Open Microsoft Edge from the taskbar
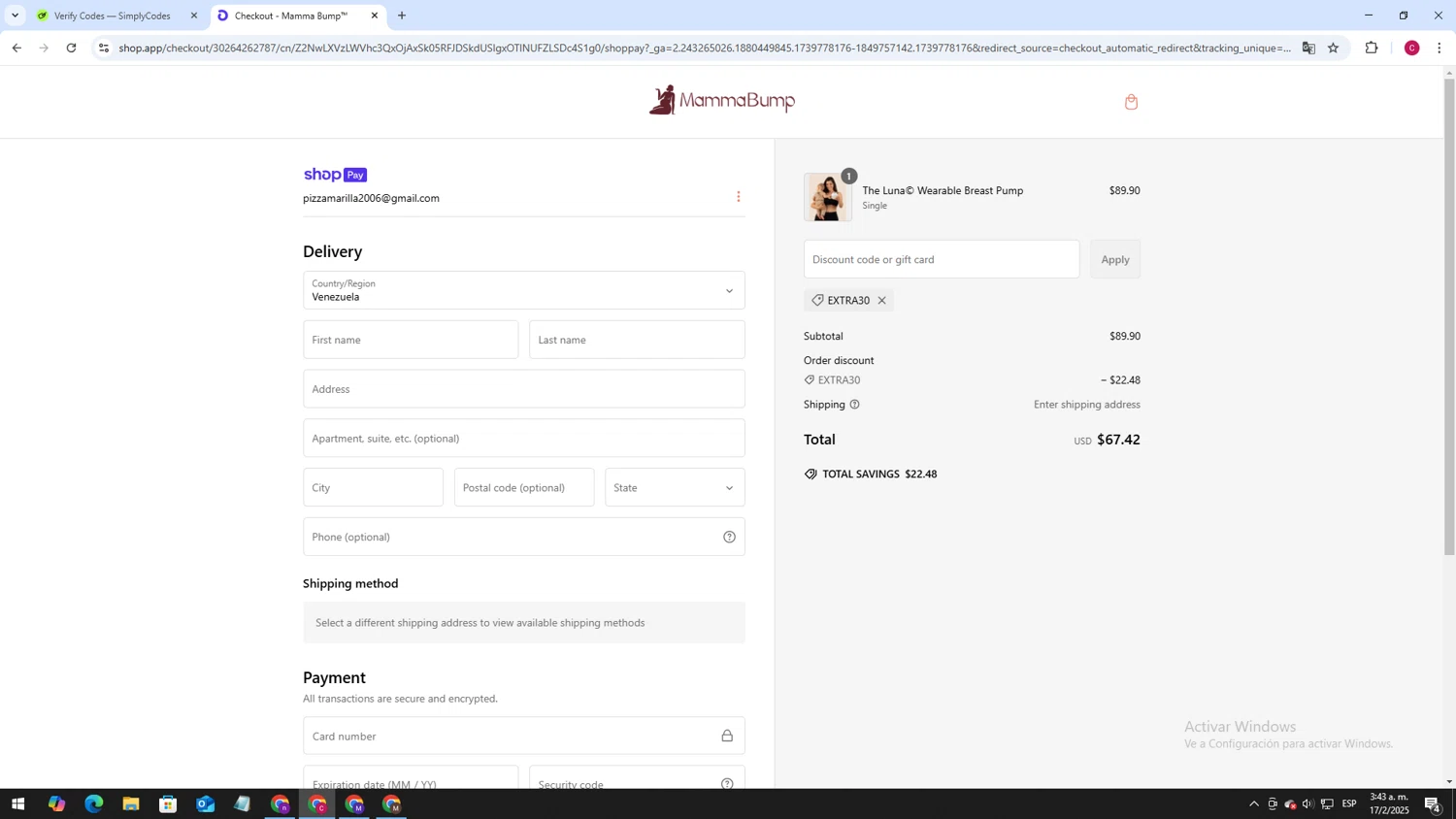The height and width of the screenshot is (819, 1456). click(93, 803)
